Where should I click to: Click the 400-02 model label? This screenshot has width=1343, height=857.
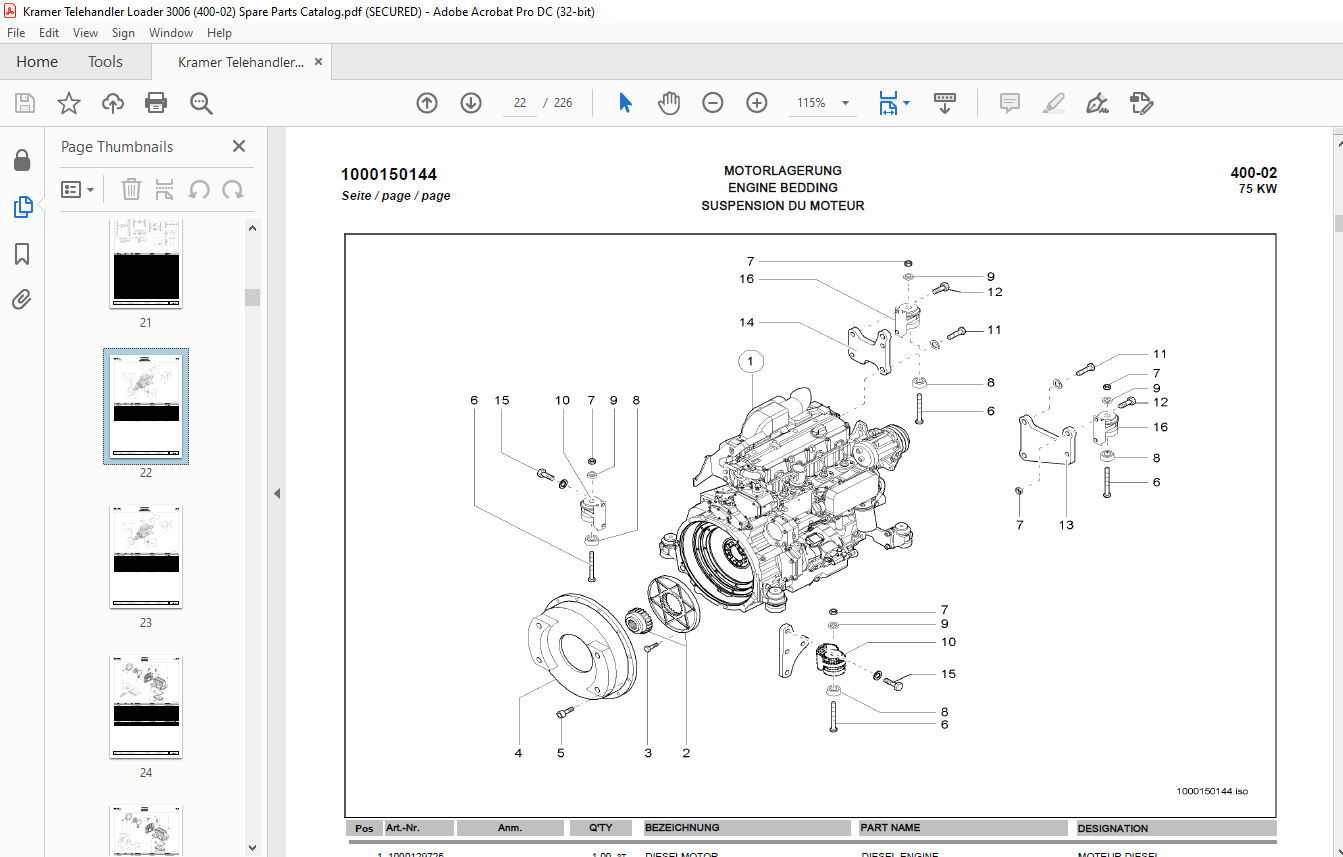coord(1254,173)
